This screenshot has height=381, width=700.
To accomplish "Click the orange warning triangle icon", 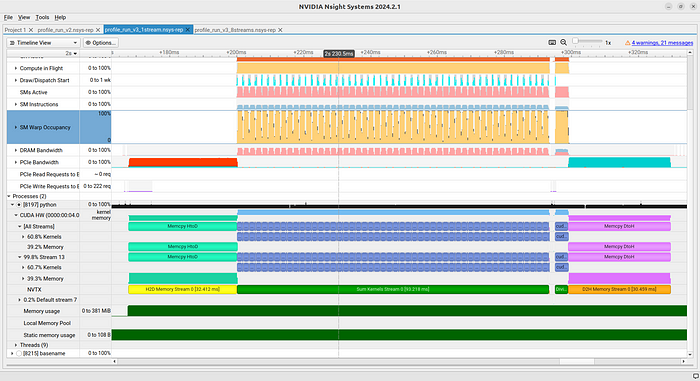I will coord(627,43).
